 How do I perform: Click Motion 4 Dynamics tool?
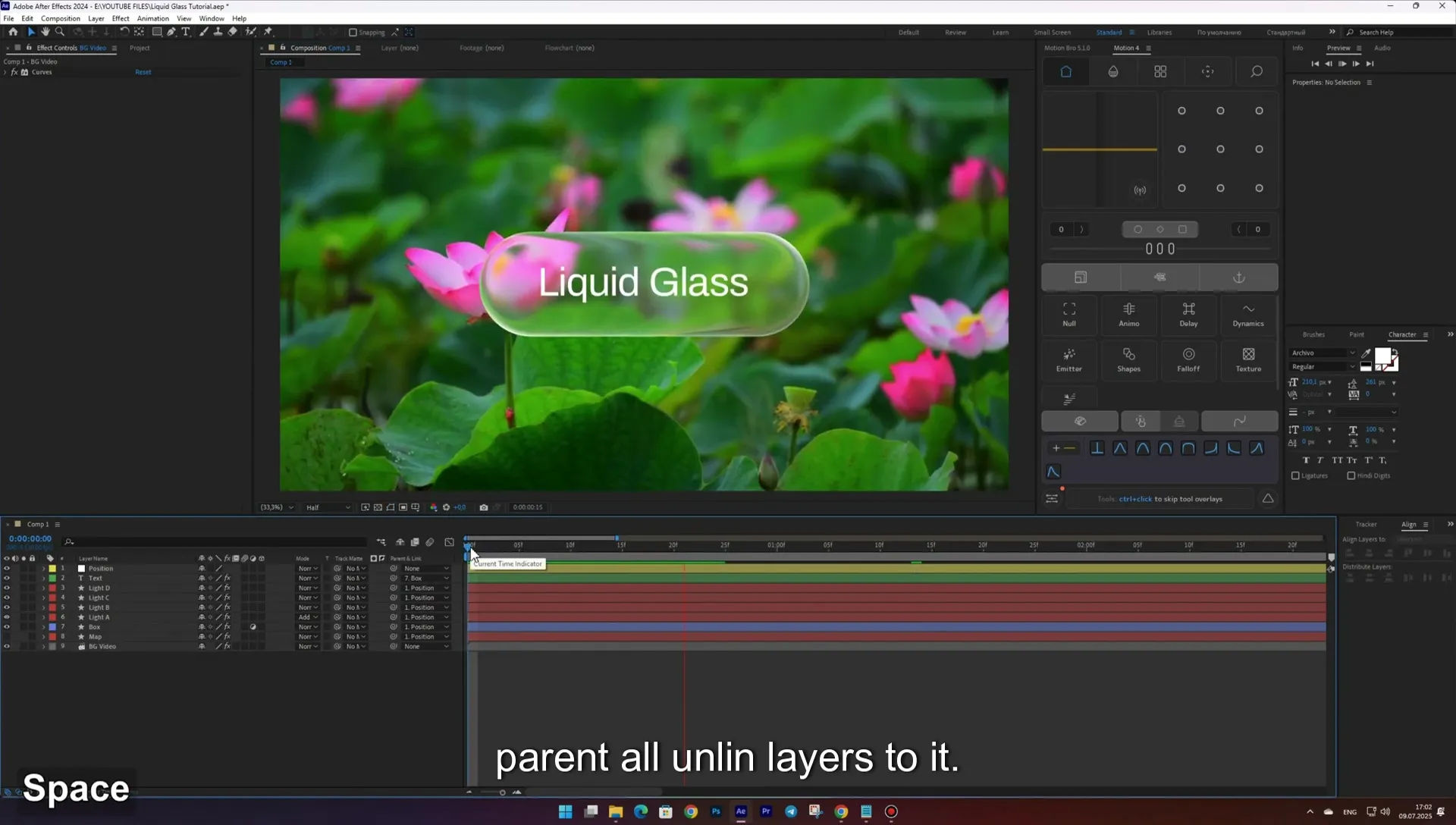point(1248,314)
